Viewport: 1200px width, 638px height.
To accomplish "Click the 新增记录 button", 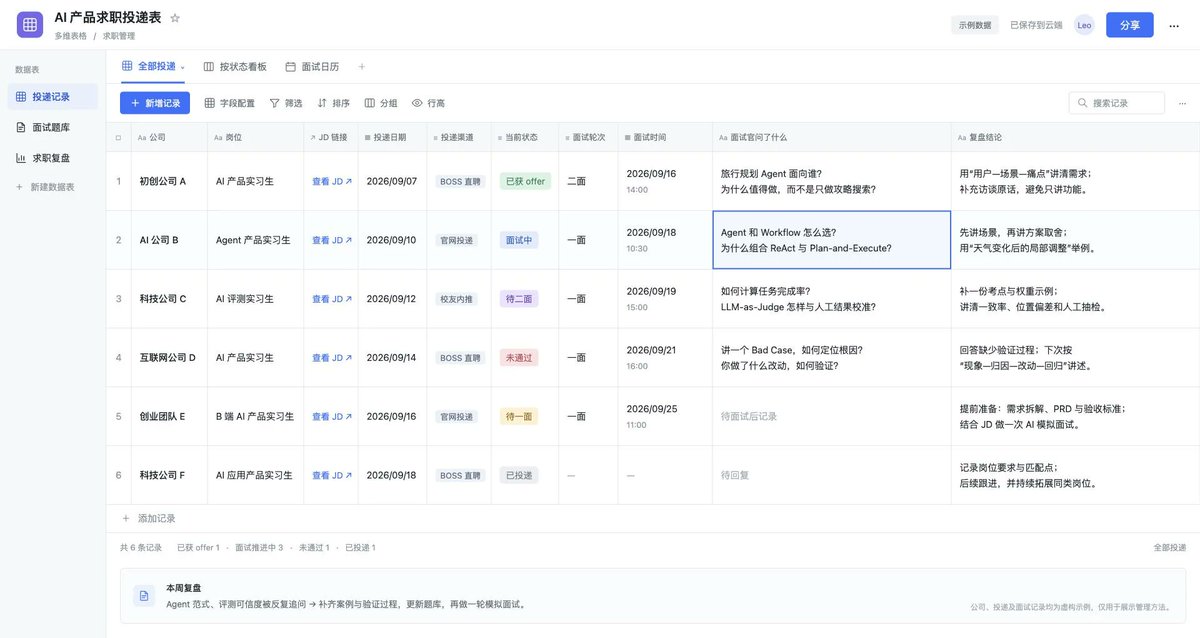I will [155, 103].
